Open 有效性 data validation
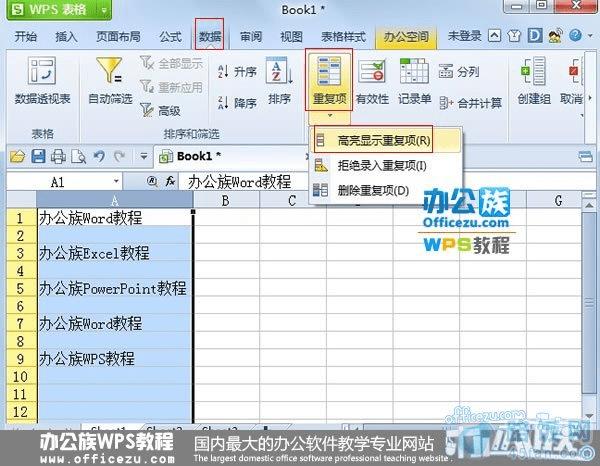This screenshot has height=466, width=600. (372, 80)
